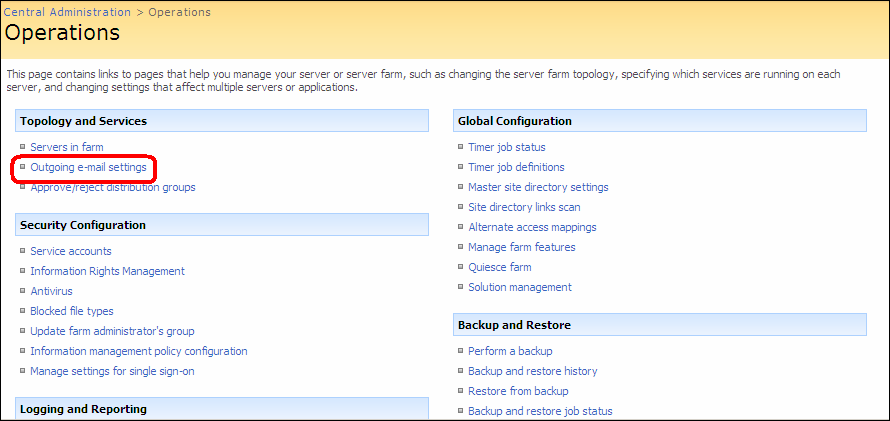Image resolution: width=890 pixels, height=421 pixels.
Task: Open Approve/reject distribution groups
Action: click(113, 187)
